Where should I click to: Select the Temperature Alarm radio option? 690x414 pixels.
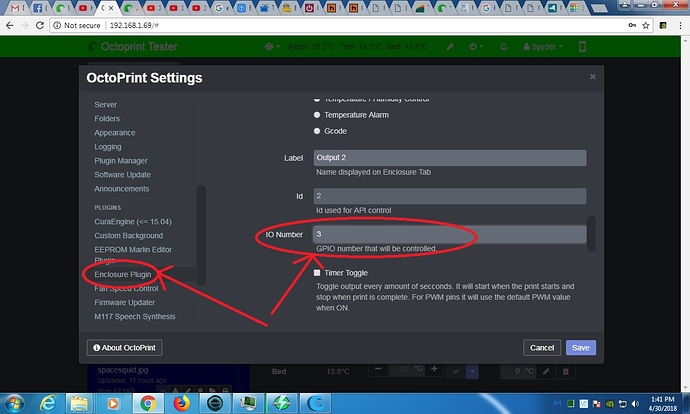click(317, 115)
